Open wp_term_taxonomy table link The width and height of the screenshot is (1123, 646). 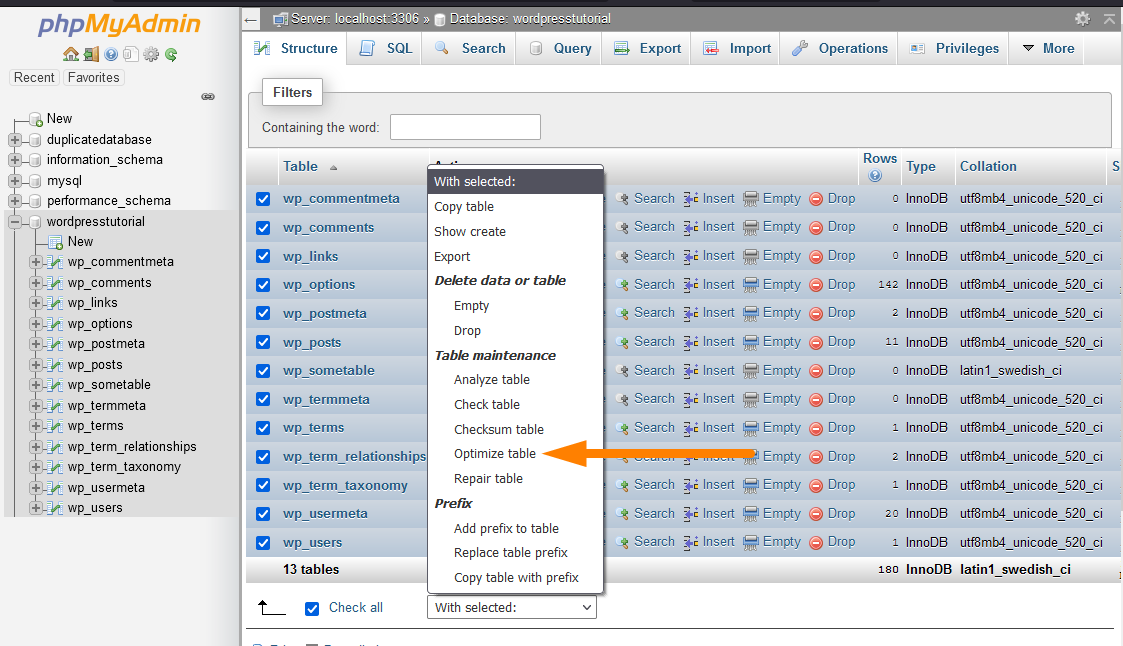345,485
